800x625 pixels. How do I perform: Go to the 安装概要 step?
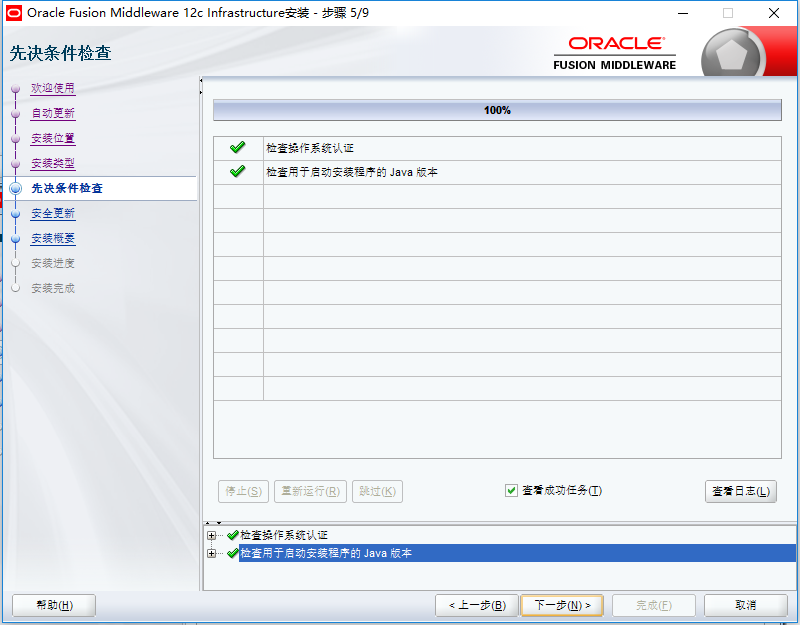coord(53,238)
